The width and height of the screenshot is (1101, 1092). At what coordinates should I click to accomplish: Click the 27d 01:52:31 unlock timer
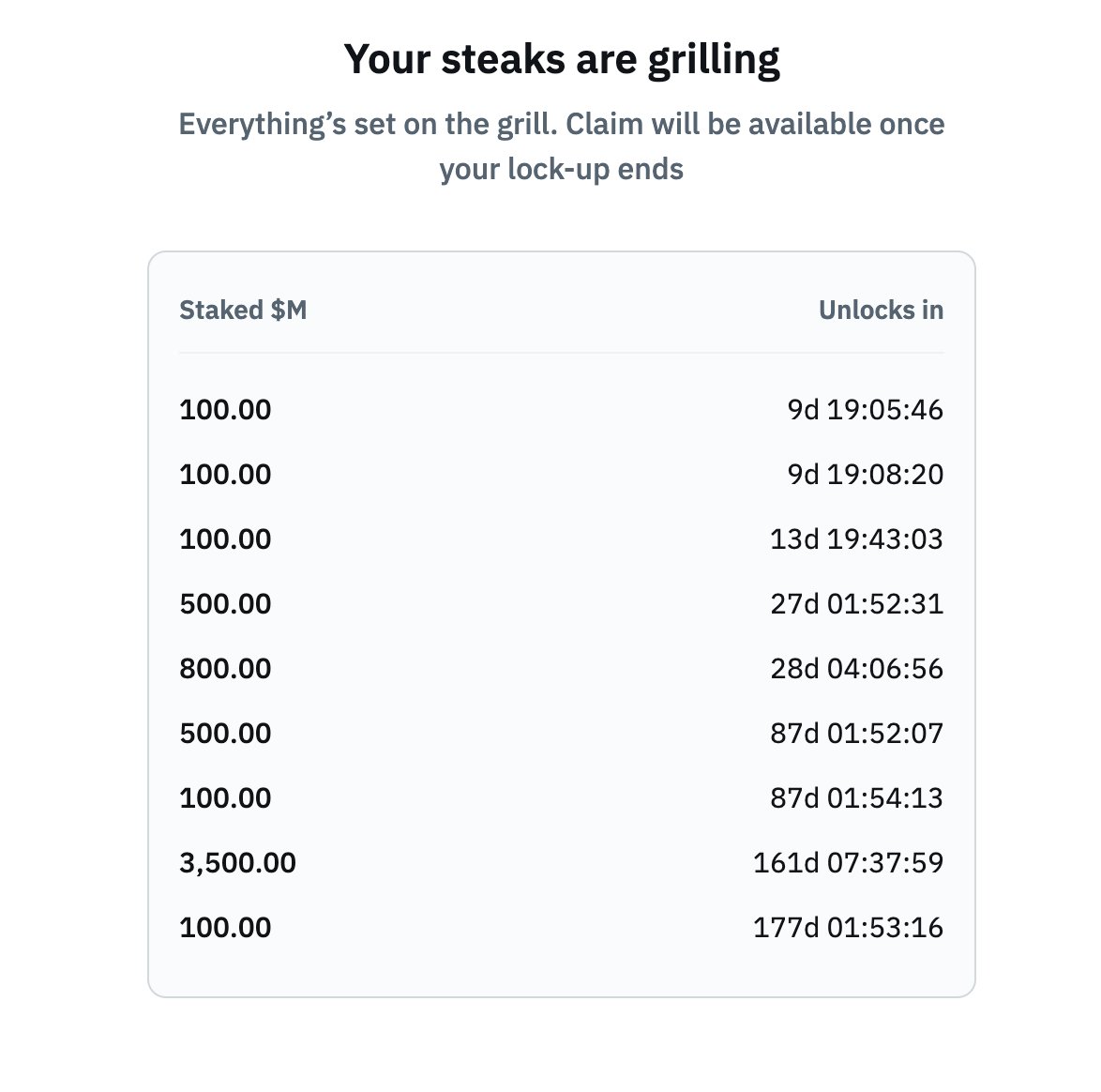[x=856, y=604]
